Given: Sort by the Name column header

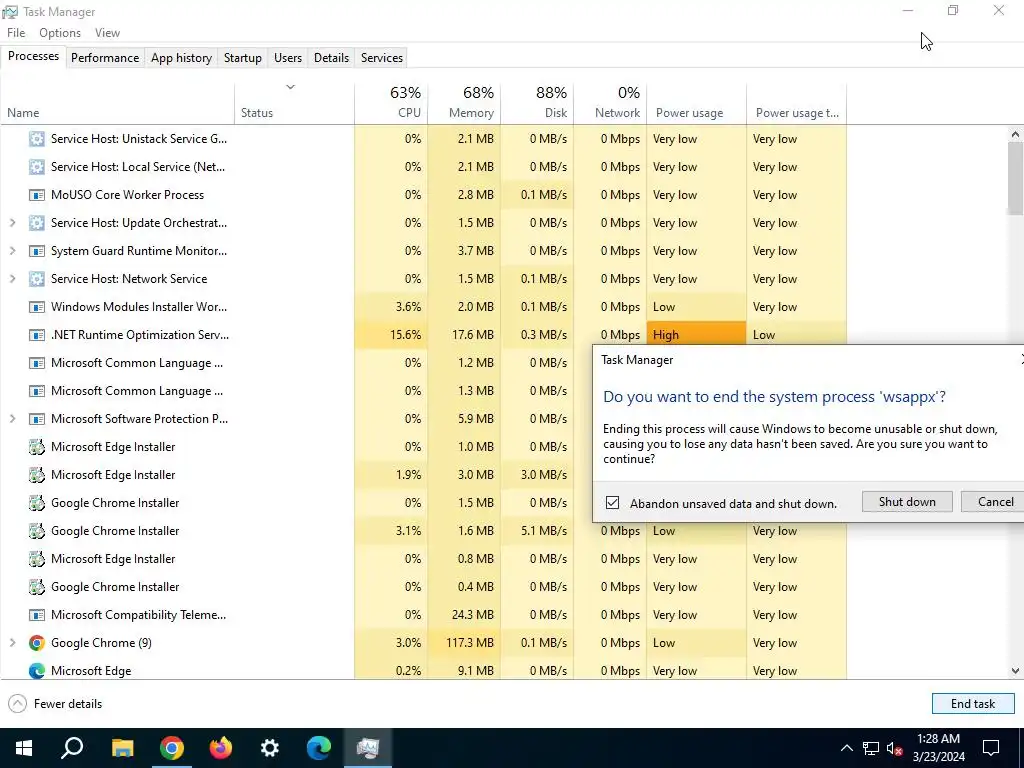Looking at the screenshot, I should (118, 103).
